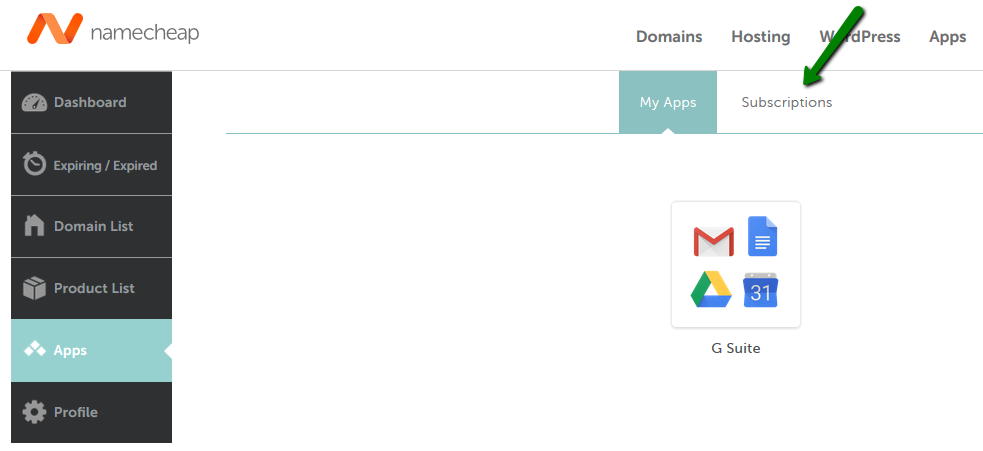Screen dimensions: 983x451
Task: Click the Google Drive icon in G Suite tile
Action: pos(712,289)
